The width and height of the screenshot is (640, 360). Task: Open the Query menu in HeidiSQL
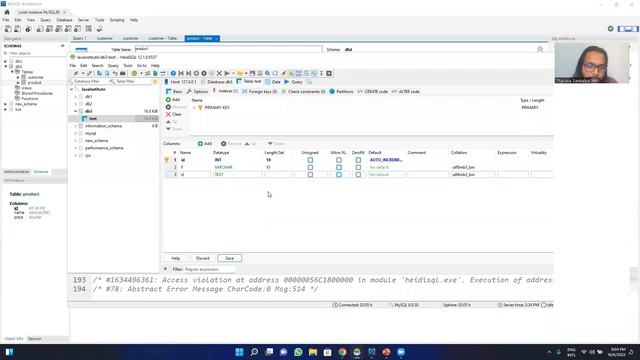tap(113, 66)
